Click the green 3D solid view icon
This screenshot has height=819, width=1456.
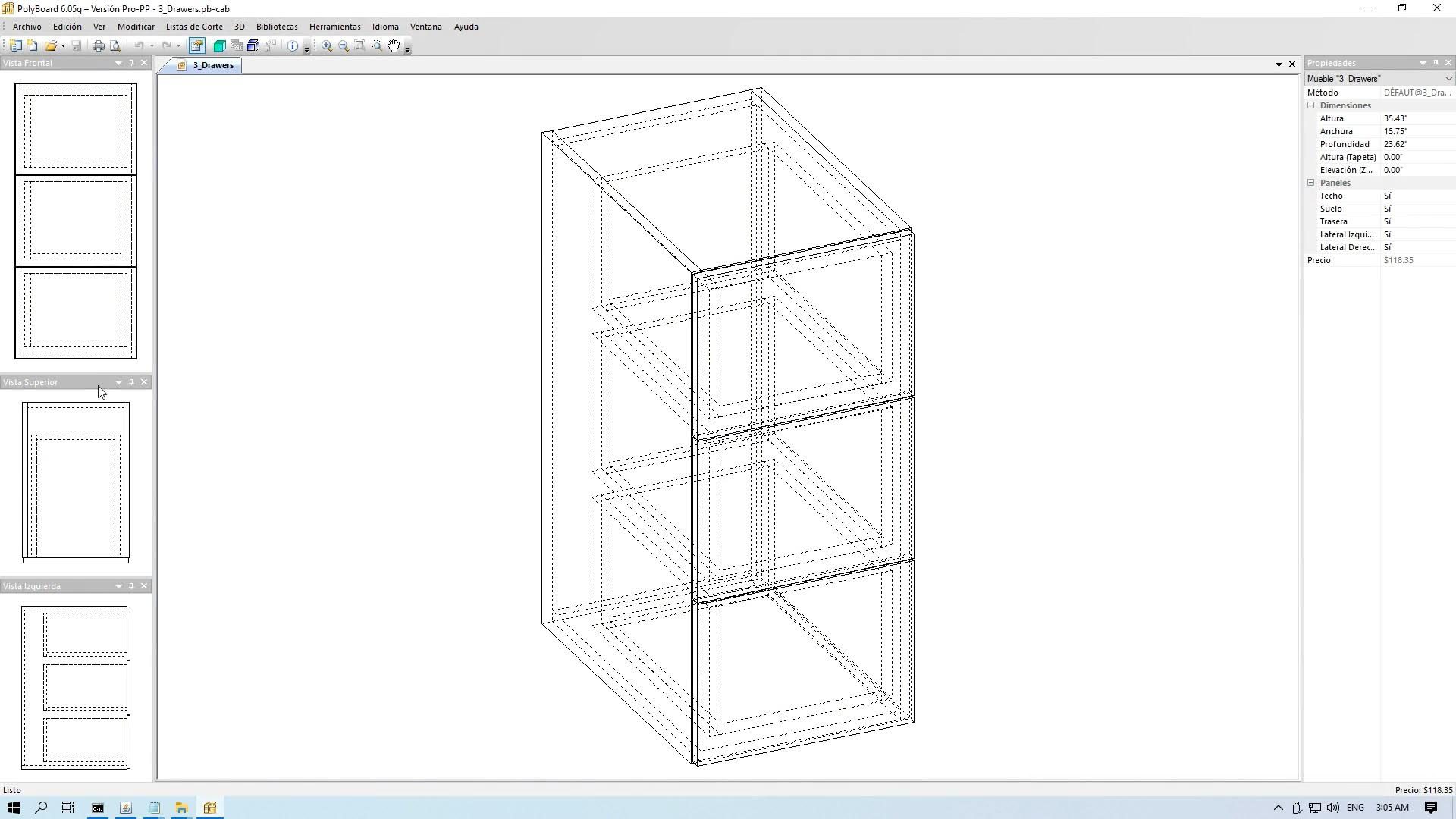(219, 46)
